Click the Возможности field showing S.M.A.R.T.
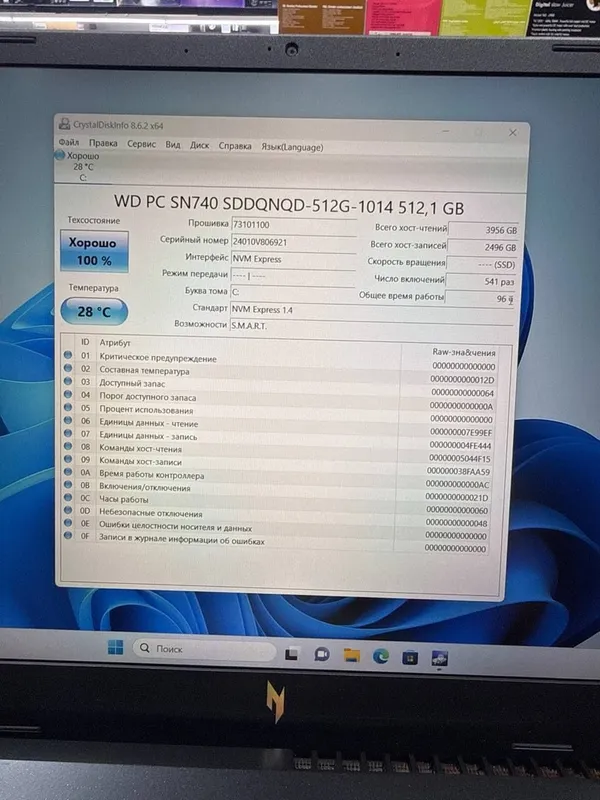 tap(371, 326)
